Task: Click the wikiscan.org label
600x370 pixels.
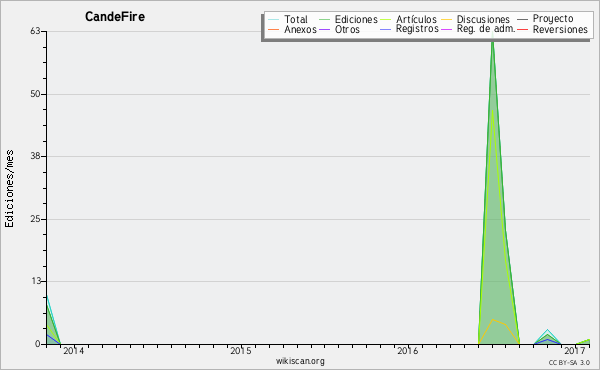Action: tap(300, 361)
